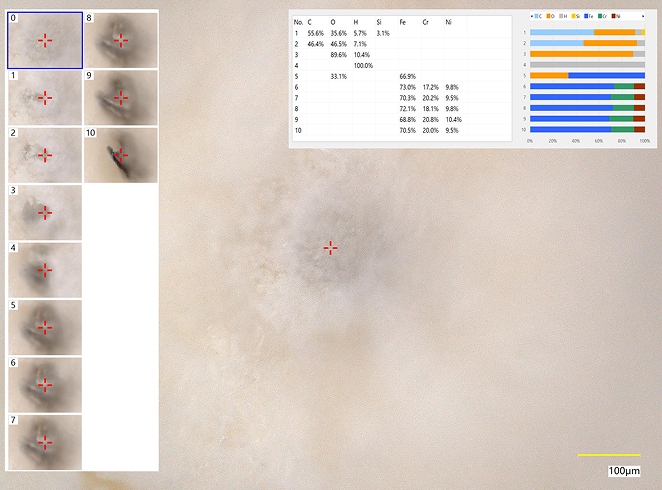Click the red crosshair marker in main image
The width and height of the screenshot is (662, 490).
(330, 248)
